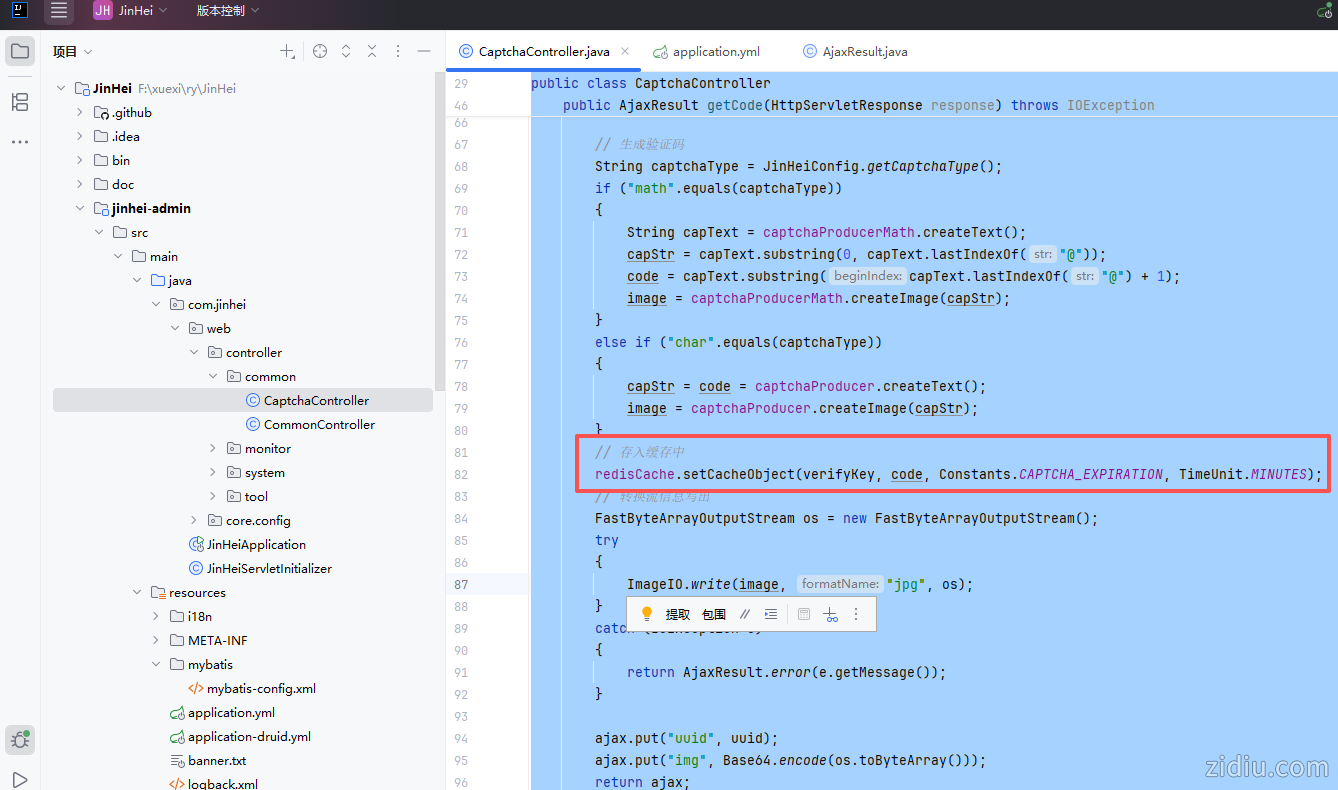
Task: Open the Debug tool window
Action: [x=20, y=740]
